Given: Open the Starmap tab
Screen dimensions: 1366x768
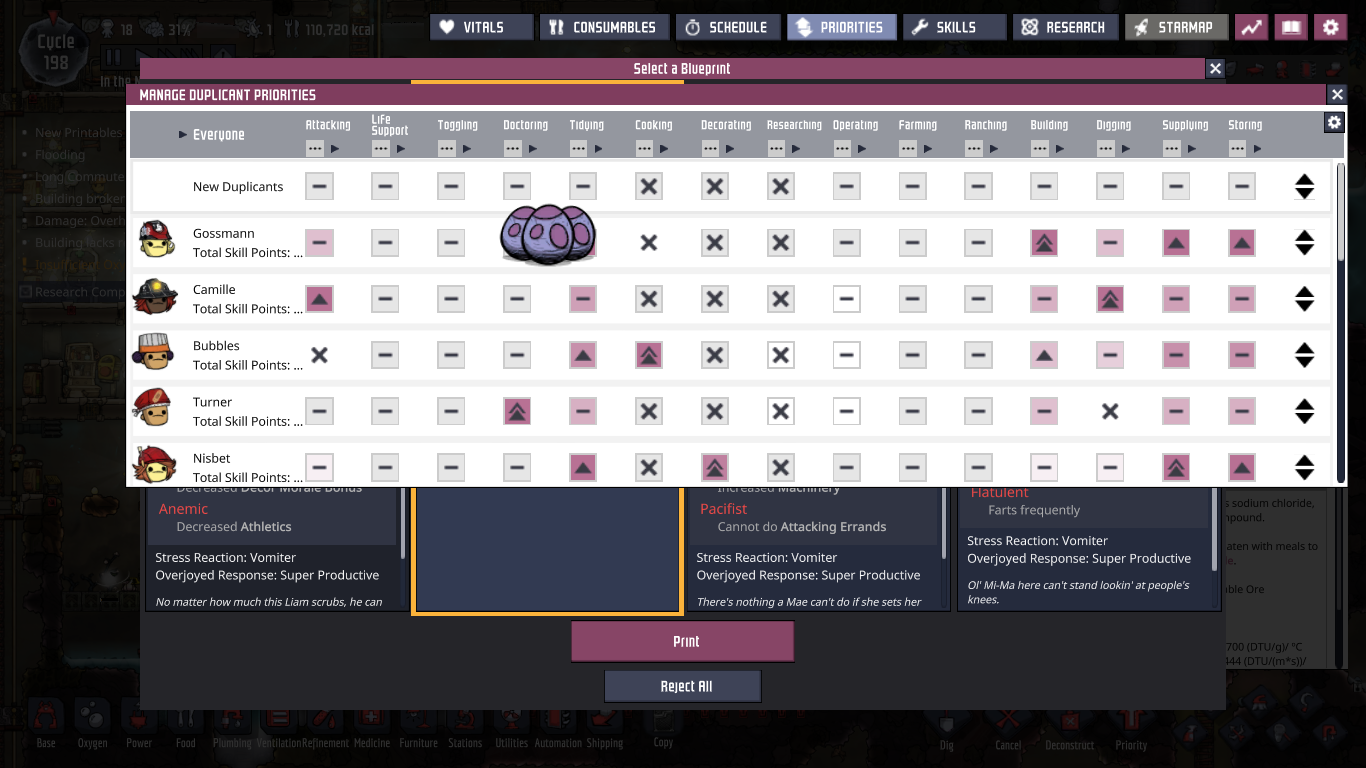Looking at the screenshot, I should (1176, 27).
